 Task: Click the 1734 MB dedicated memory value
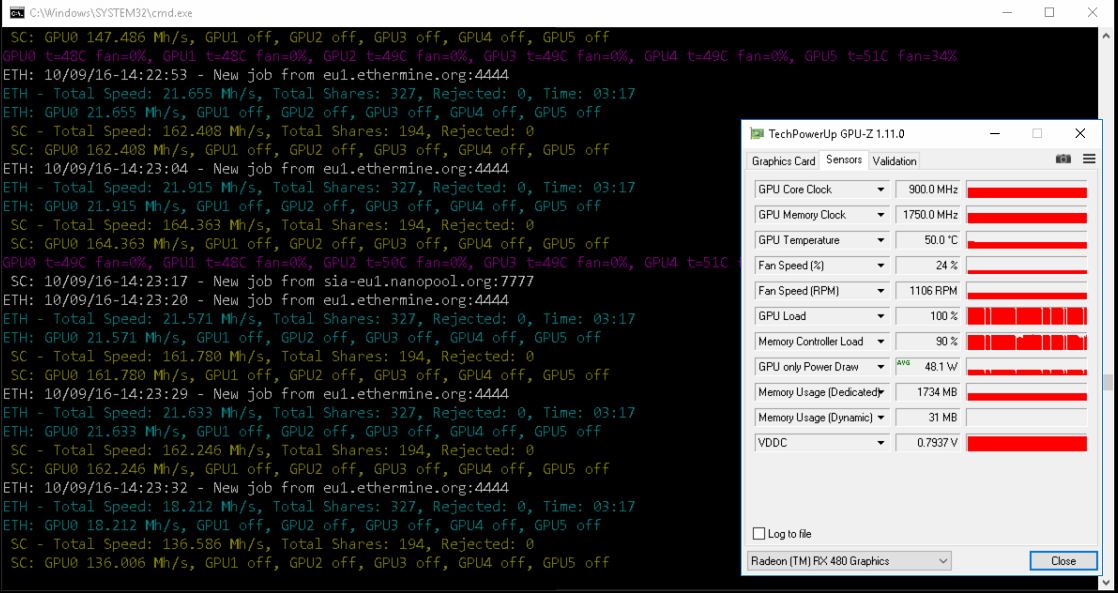pyautogui.click(x=927, y=392)
